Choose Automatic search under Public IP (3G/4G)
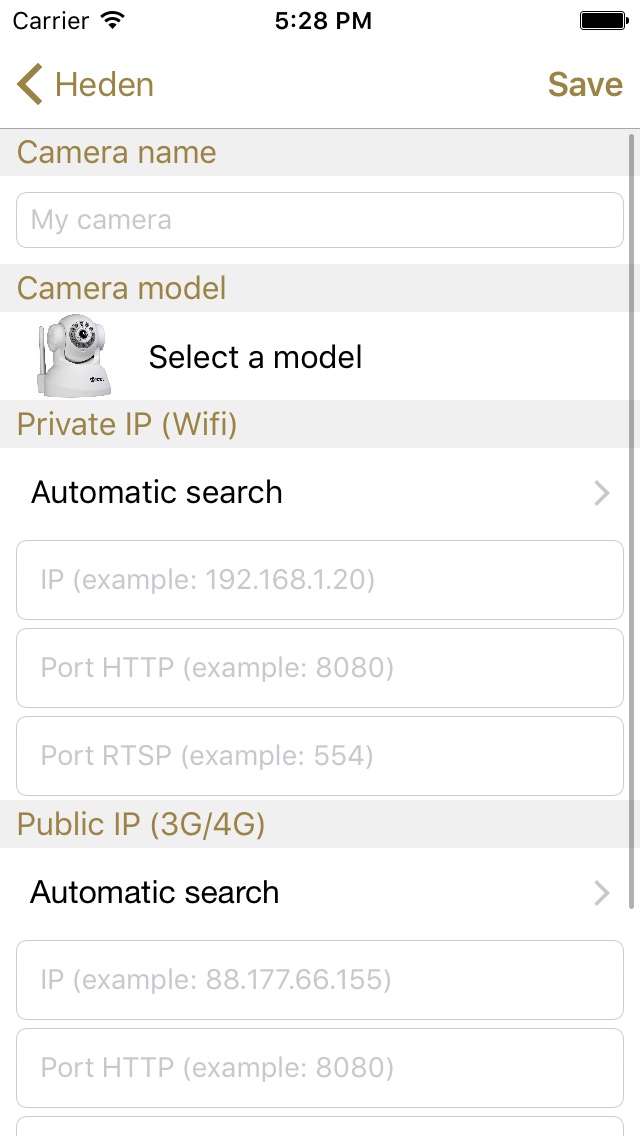Viewport: 640px width, 1136px height. click(155, 893)
